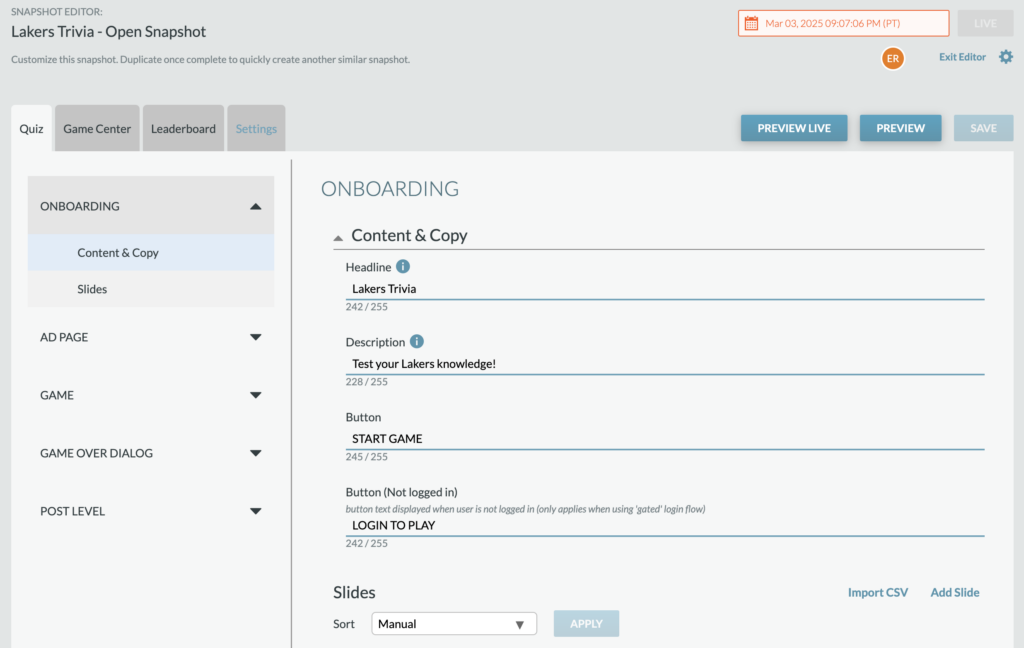Switch to the Game Center tab

pos(97,129)
